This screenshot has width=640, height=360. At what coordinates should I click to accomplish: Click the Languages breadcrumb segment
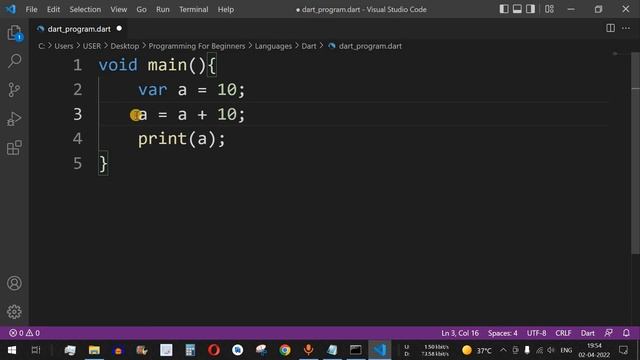pyautogui.click(x=273, y=46)
